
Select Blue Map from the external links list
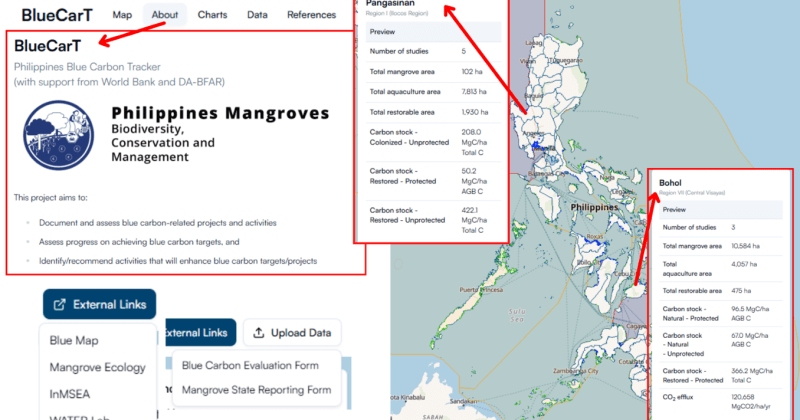tap(74, 340)
